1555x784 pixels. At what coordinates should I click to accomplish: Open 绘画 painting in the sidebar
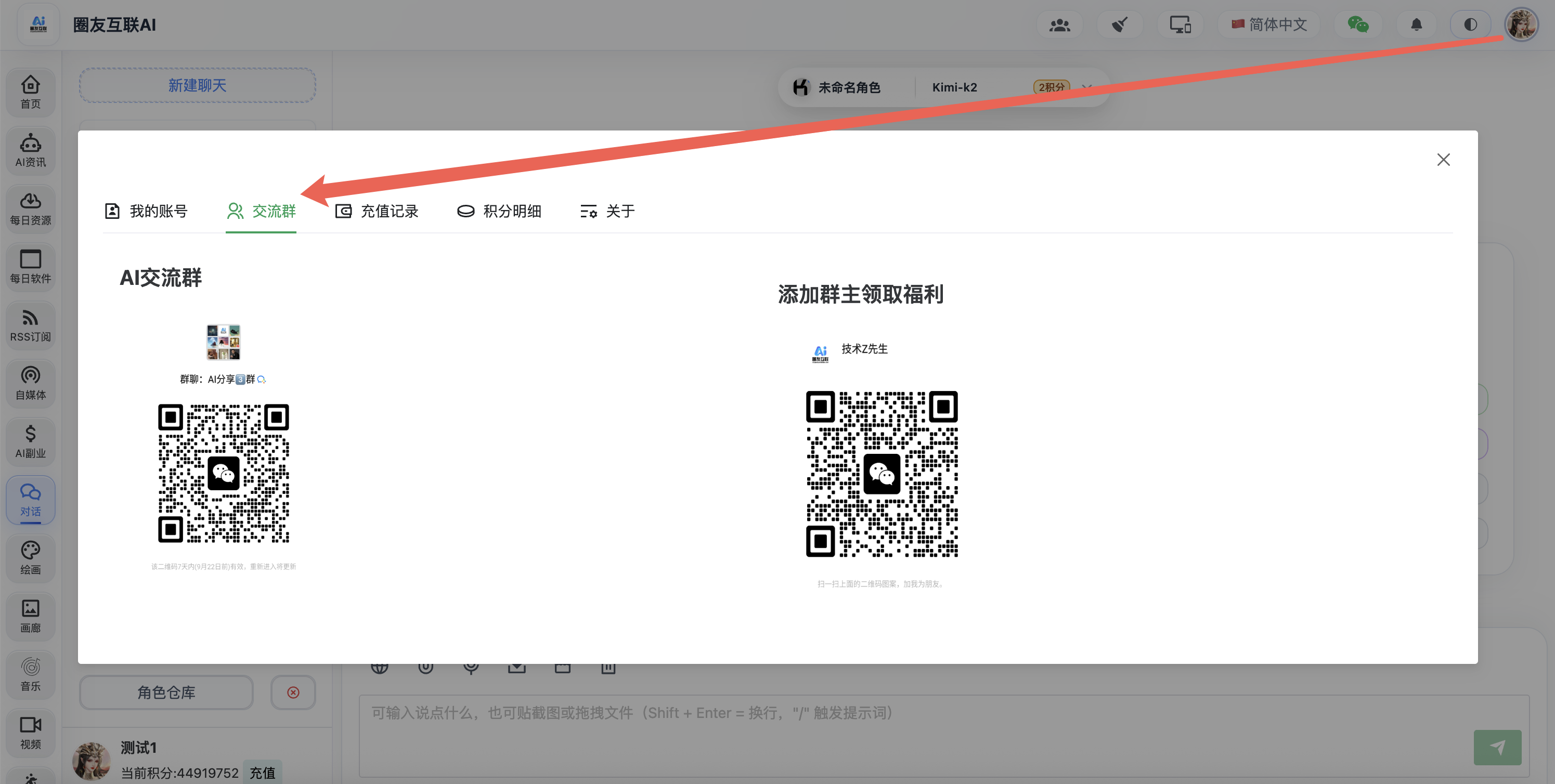pos(30,558)
